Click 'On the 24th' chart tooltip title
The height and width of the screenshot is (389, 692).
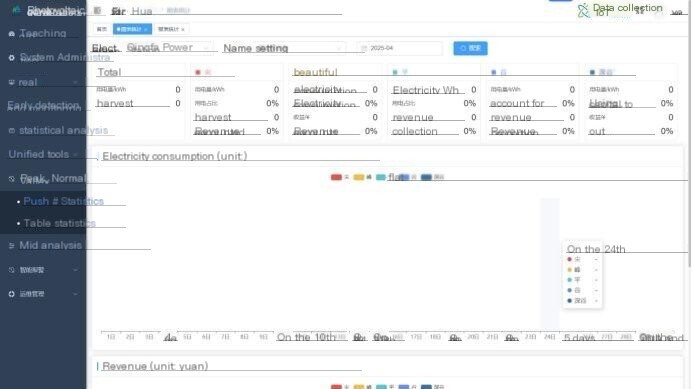click(x=596, y=249)
